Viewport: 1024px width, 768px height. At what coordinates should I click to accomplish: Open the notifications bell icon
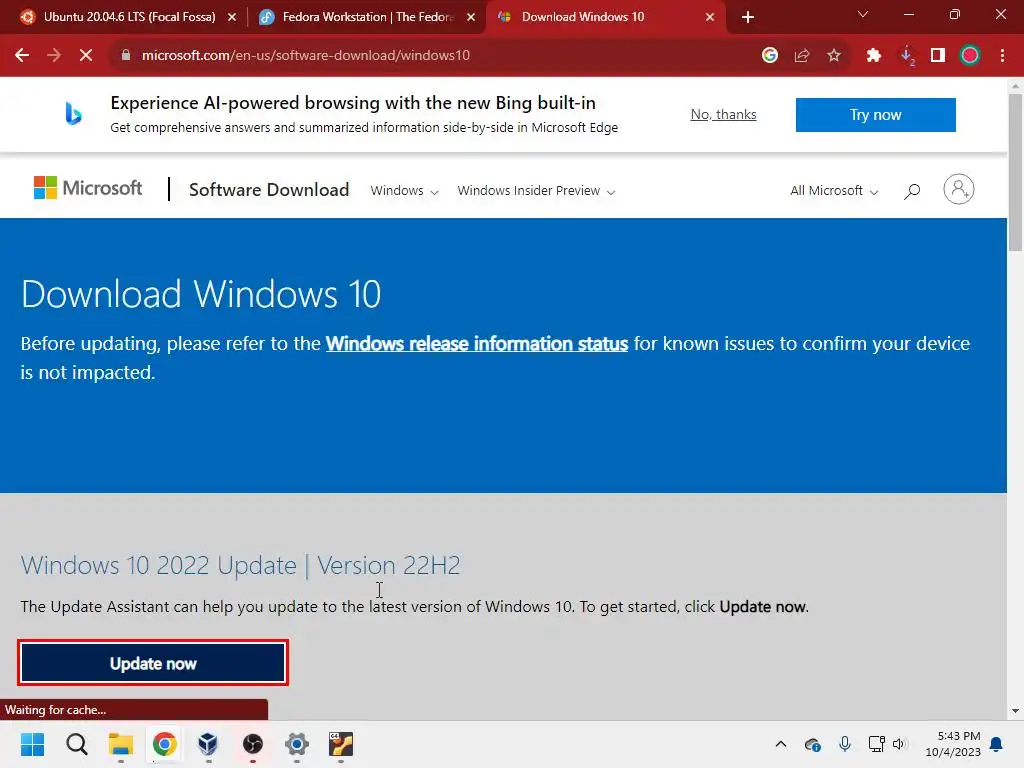(997, 744)
